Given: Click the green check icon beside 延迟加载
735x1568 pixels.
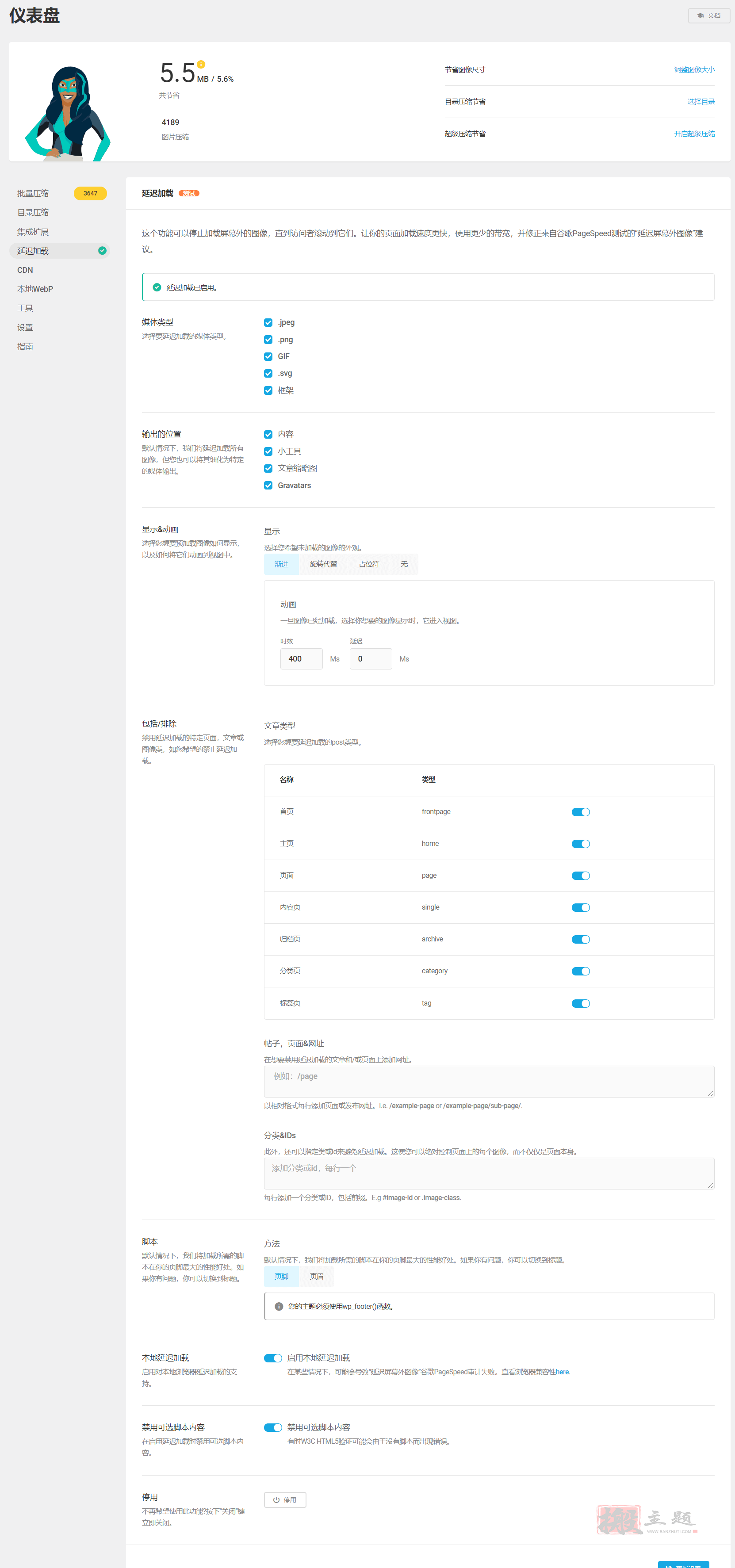Looking at the screenshot, I should [102, 251].
